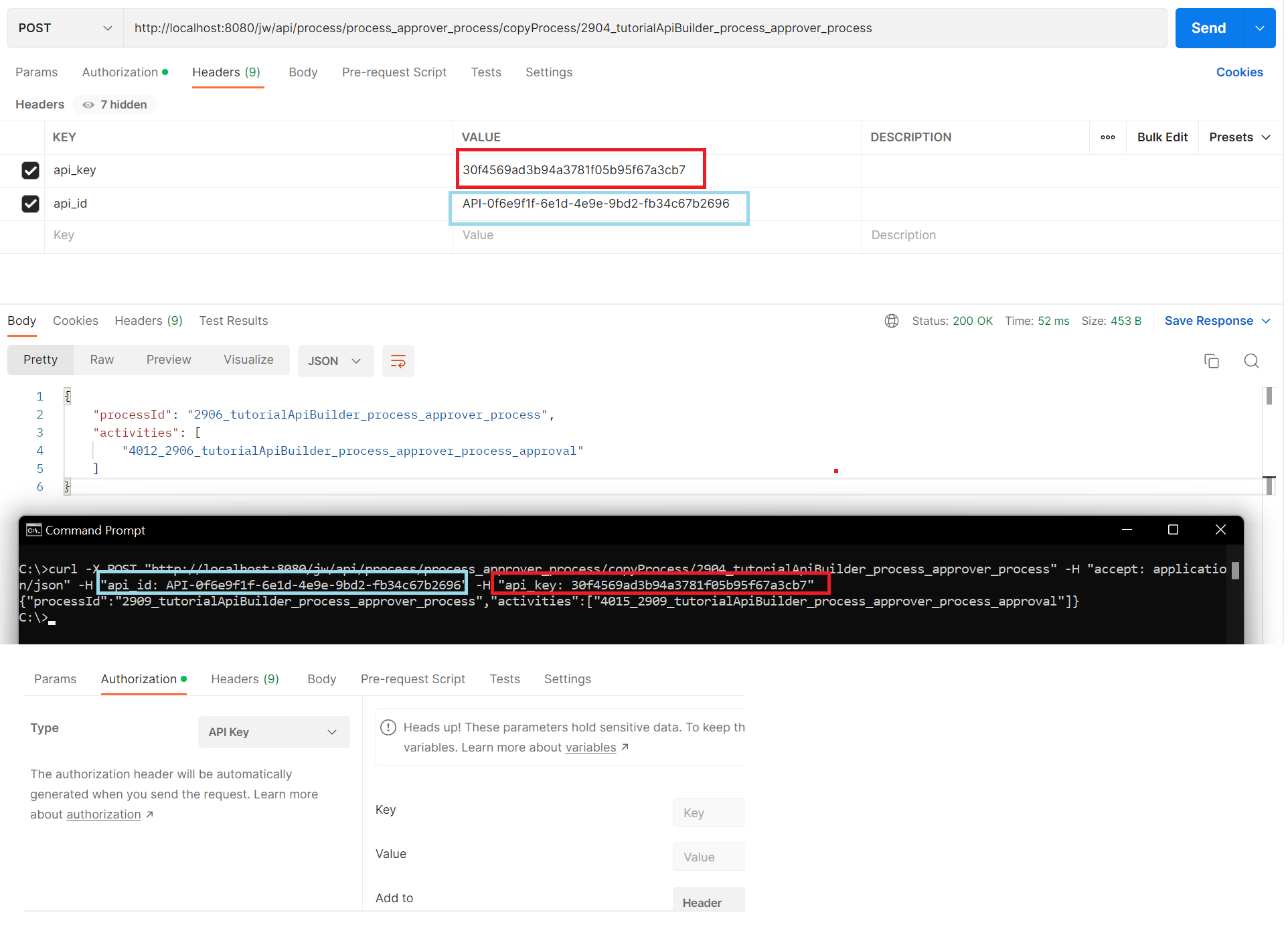Uncheck the api_key header checkbox

pos(30,170)
